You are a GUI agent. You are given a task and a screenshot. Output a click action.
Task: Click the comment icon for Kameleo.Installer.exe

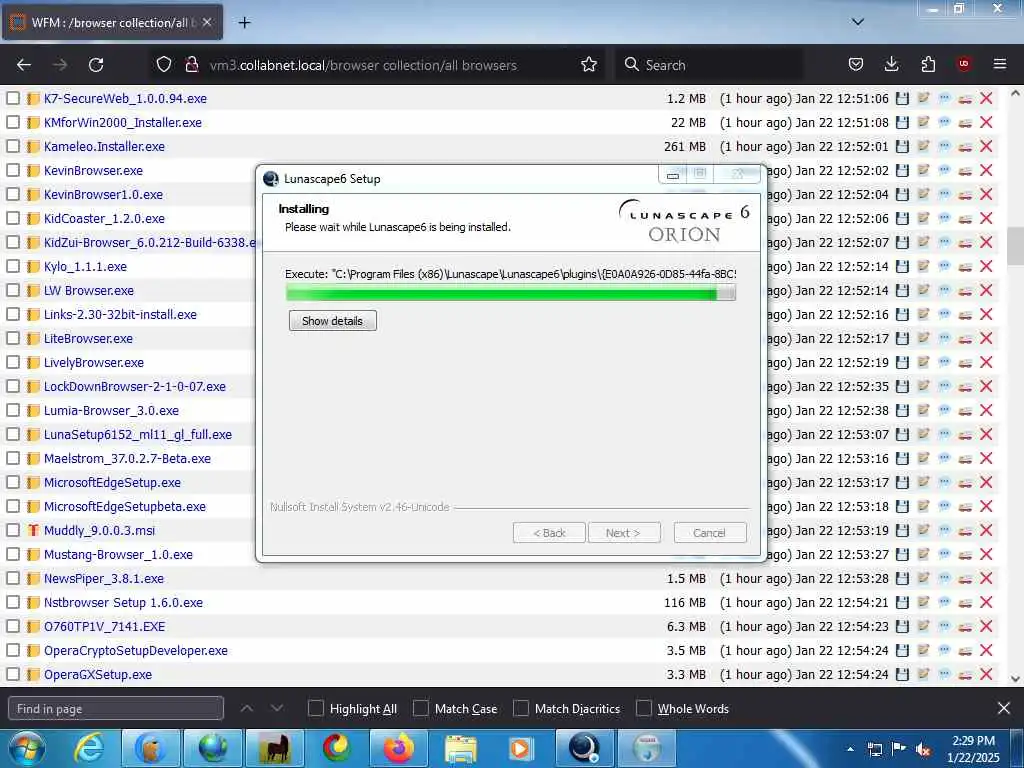944,146
